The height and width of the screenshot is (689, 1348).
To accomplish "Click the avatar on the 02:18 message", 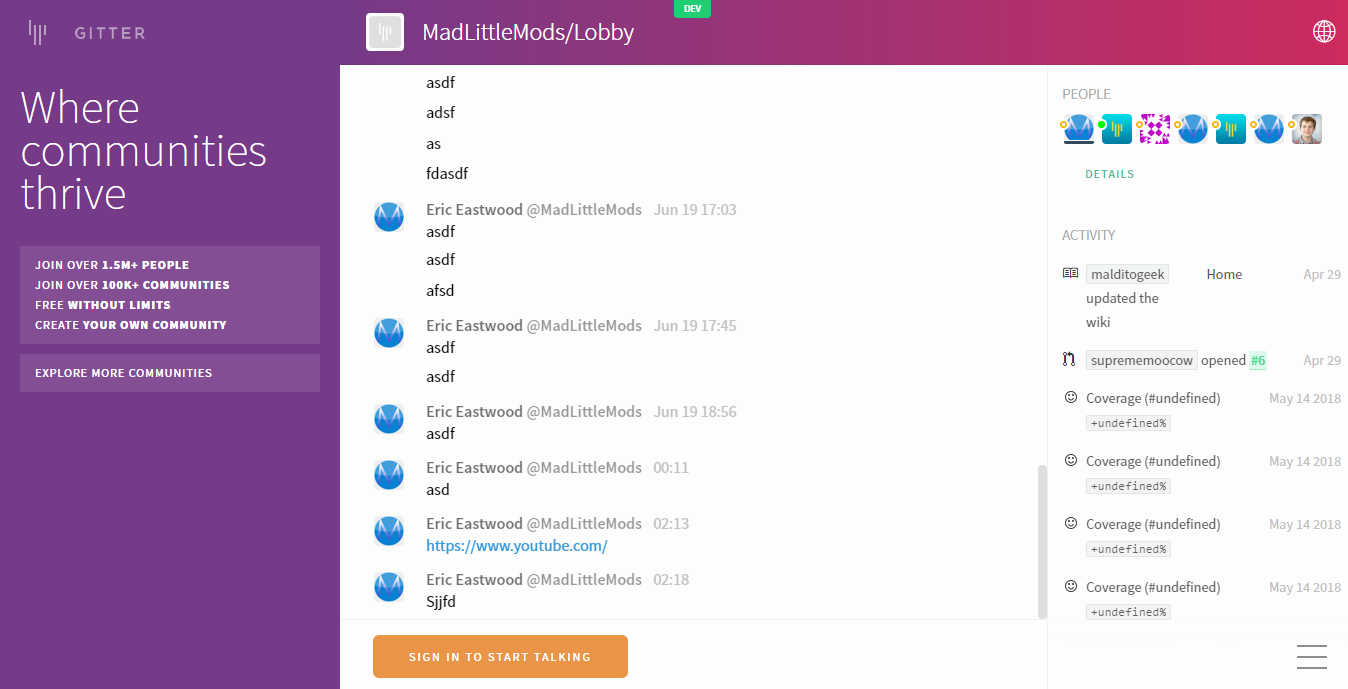I will [389, 587].
